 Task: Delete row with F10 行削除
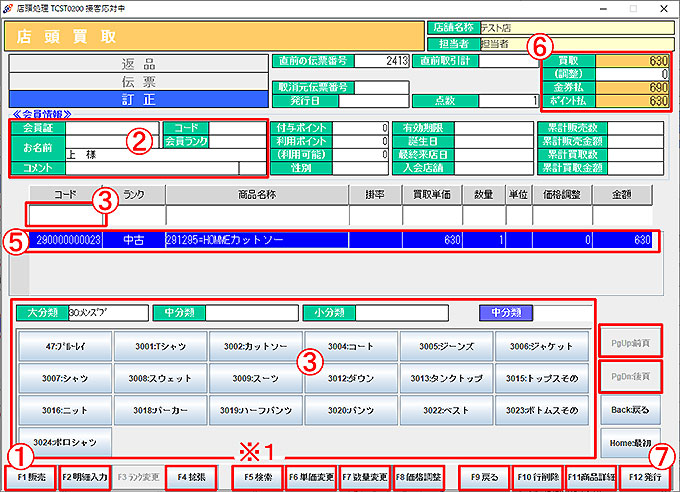(538, 477)
